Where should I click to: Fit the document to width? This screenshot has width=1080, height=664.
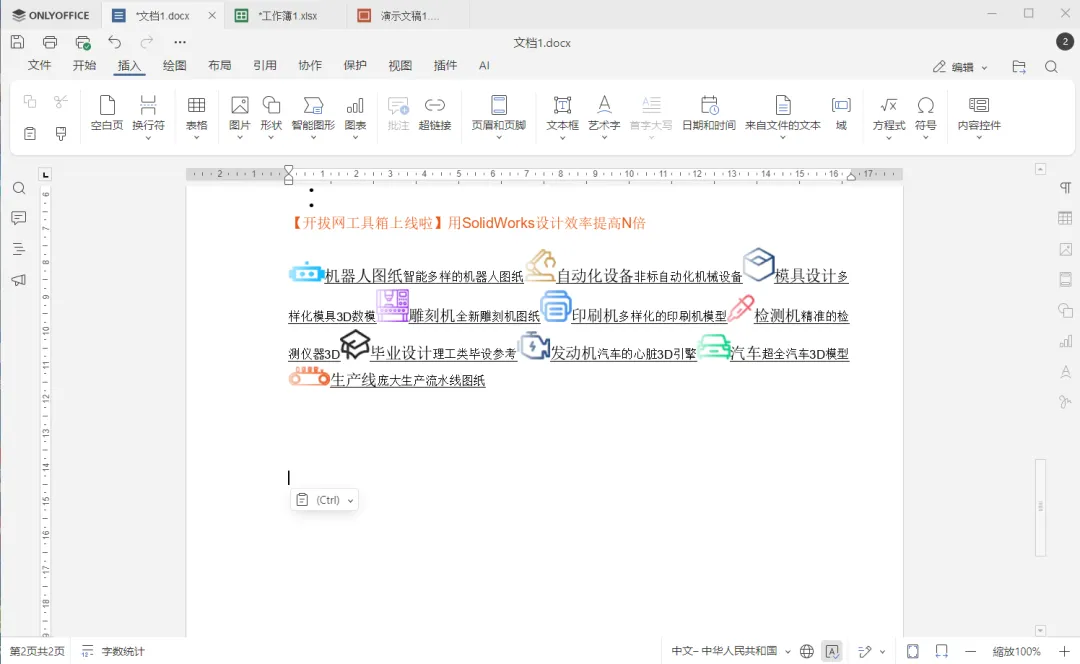pos(942,651)
